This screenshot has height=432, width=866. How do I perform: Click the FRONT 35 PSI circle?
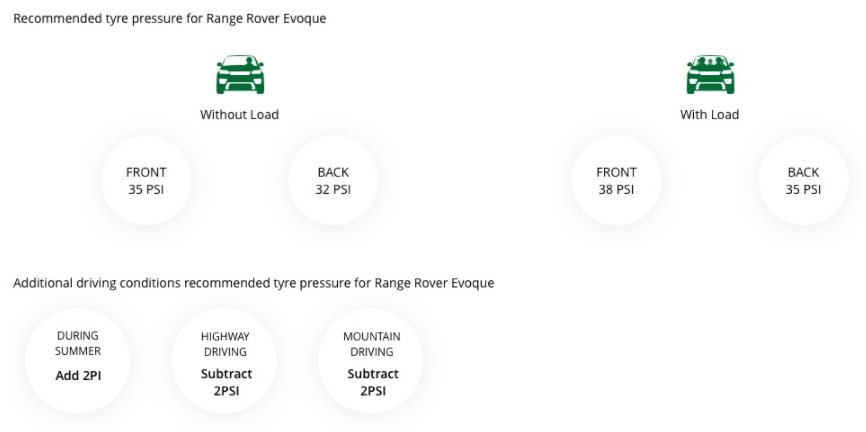click(146, 180)
